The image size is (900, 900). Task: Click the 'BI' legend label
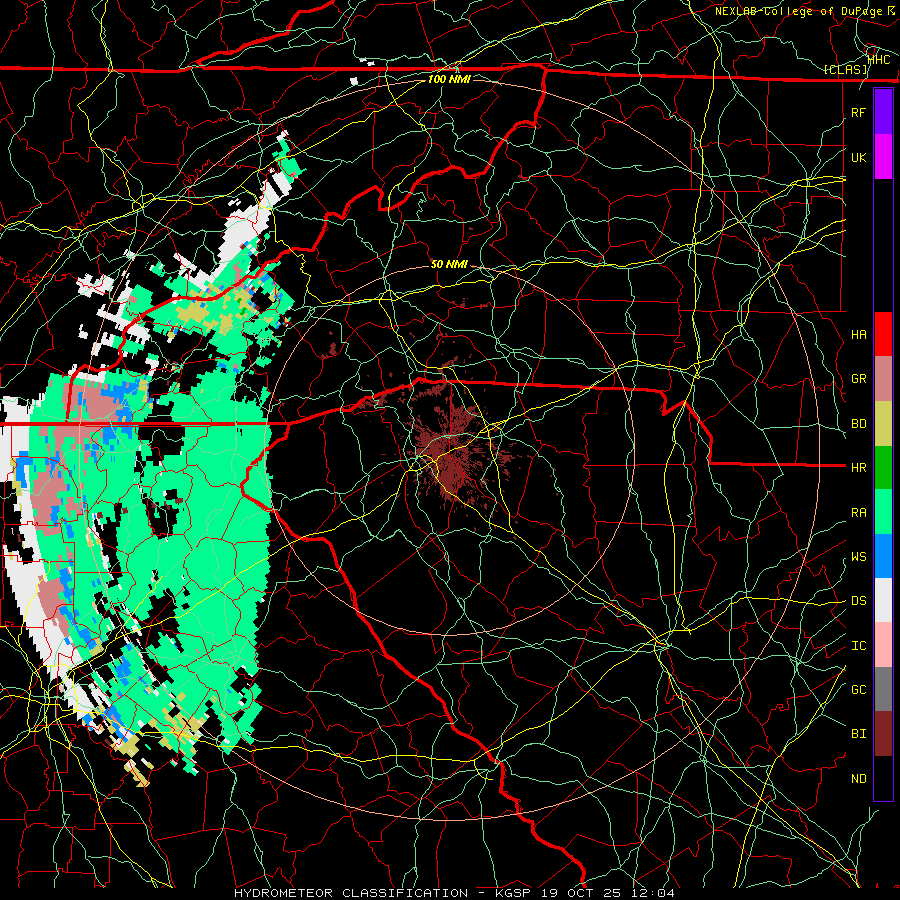pos(858,734)
